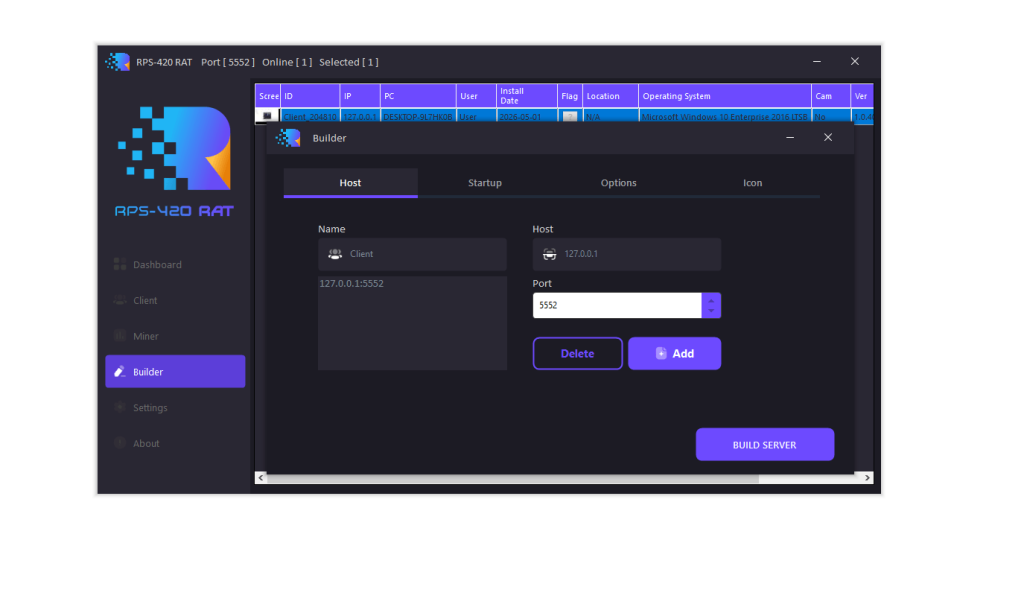The image size is (1024, 616).
Task: Sort by the User column header
Action: pos(476,96)
